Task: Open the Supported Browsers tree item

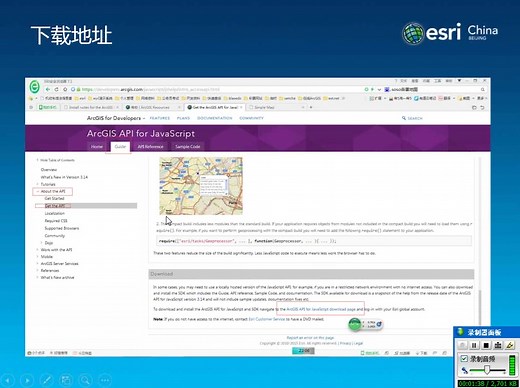Action: [x=62, y=228]
